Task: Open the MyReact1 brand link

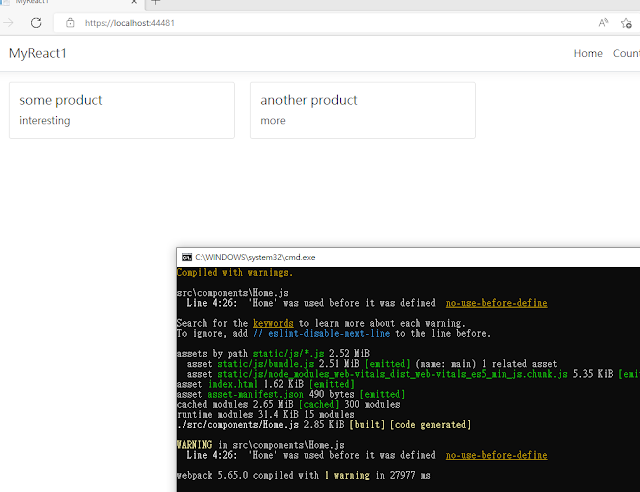Action: pyautogui.click(x=38, y=53)
